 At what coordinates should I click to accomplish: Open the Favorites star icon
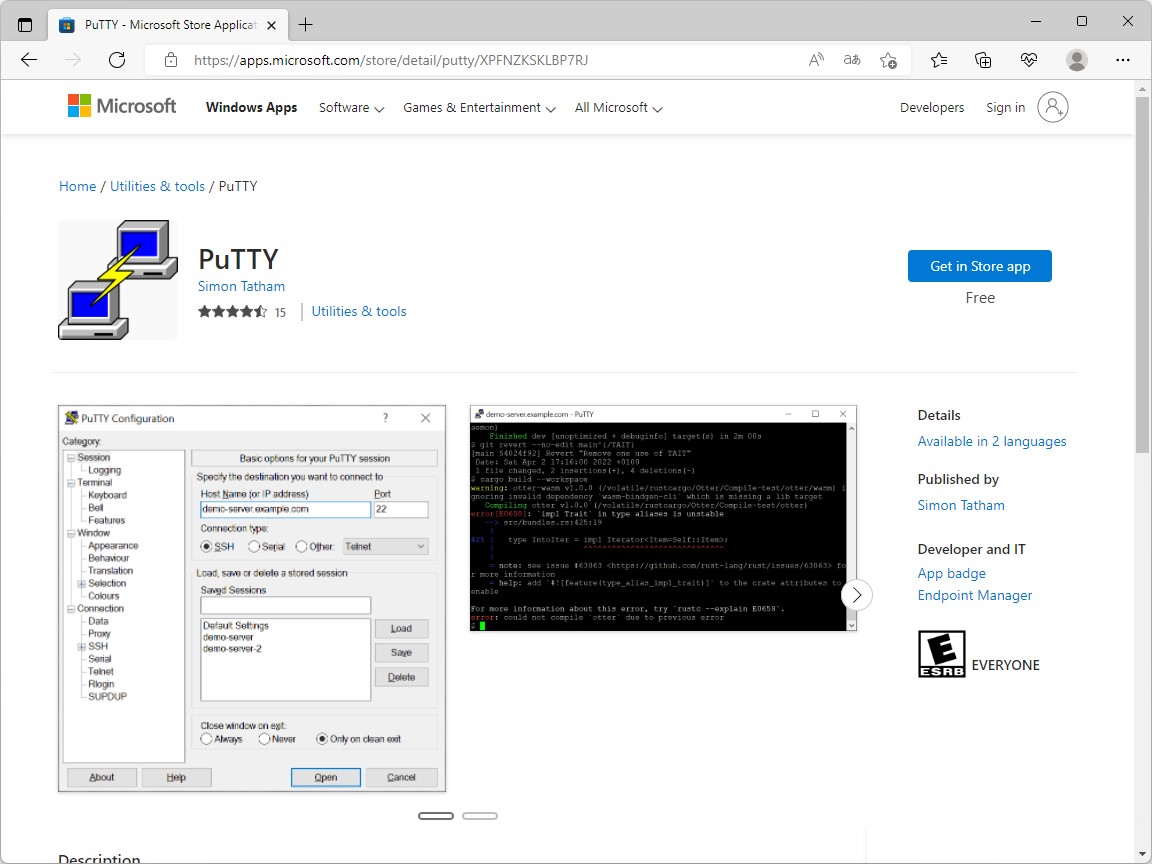click(937, 60)
